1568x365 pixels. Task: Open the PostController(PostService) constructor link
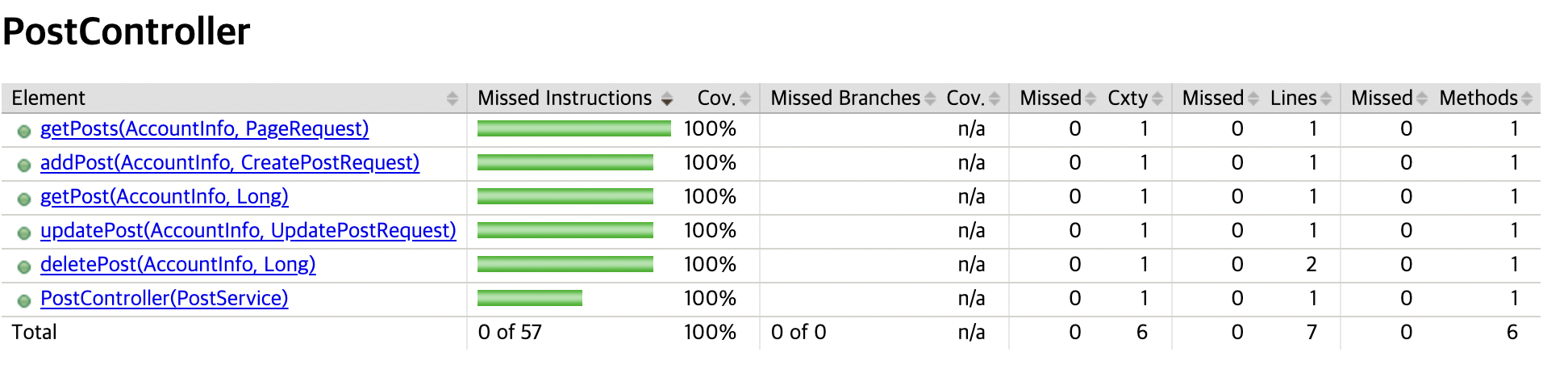click(x=164, y=298)
